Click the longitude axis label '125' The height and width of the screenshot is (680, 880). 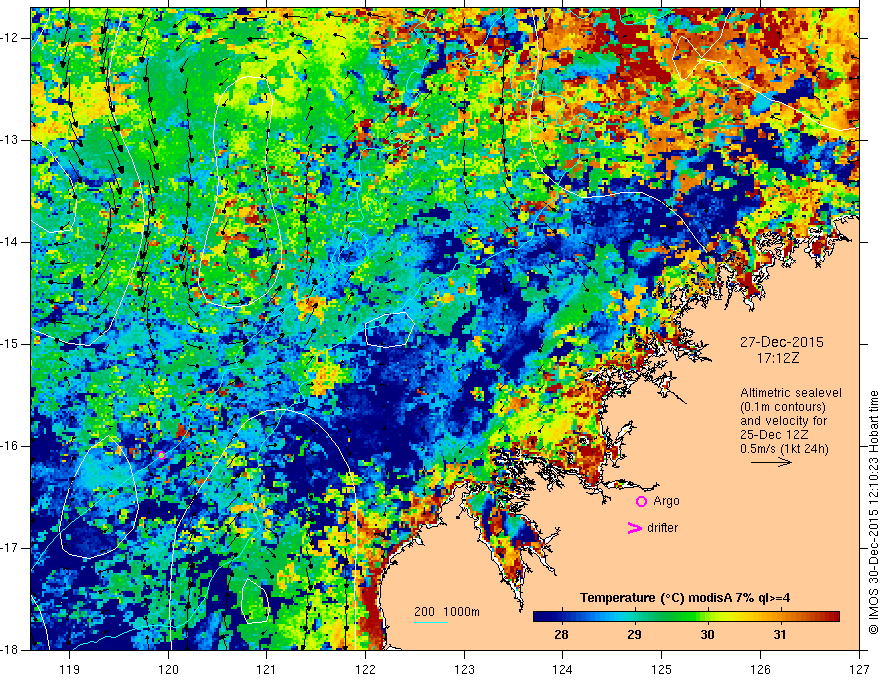tap(662, 669)
